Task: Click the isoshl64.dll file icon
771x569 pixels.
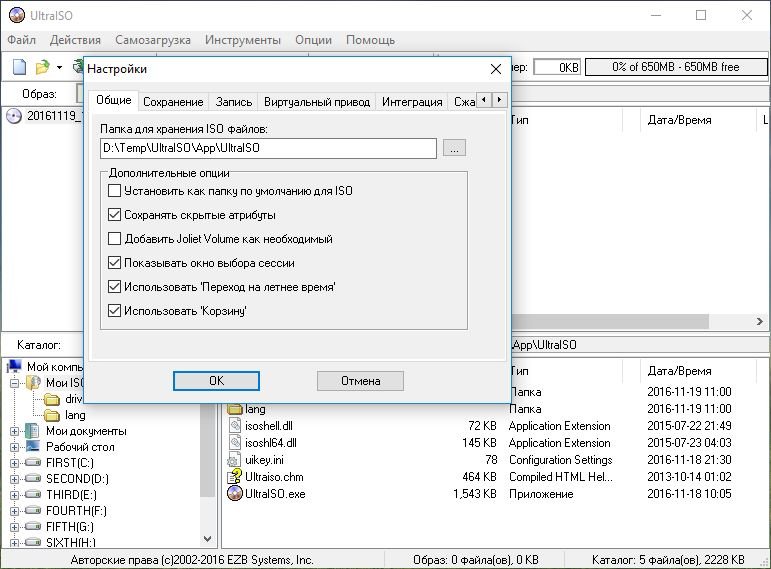Action: pos(235,443)
